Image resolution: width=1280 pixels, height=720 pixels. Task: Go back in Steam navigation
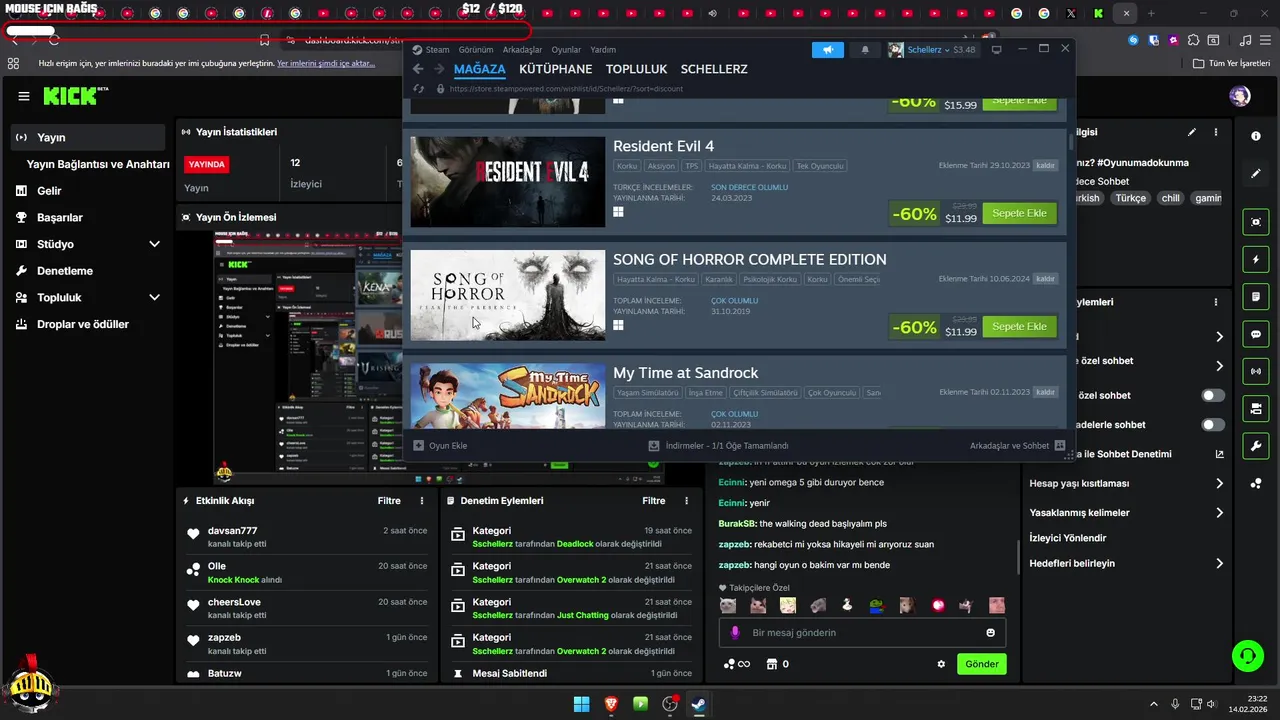click(418, 69)
